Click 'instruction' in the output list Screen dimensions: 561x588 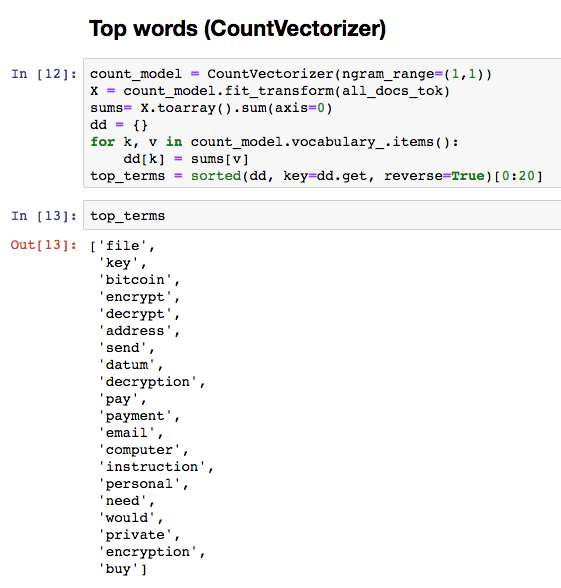(152, 467)
